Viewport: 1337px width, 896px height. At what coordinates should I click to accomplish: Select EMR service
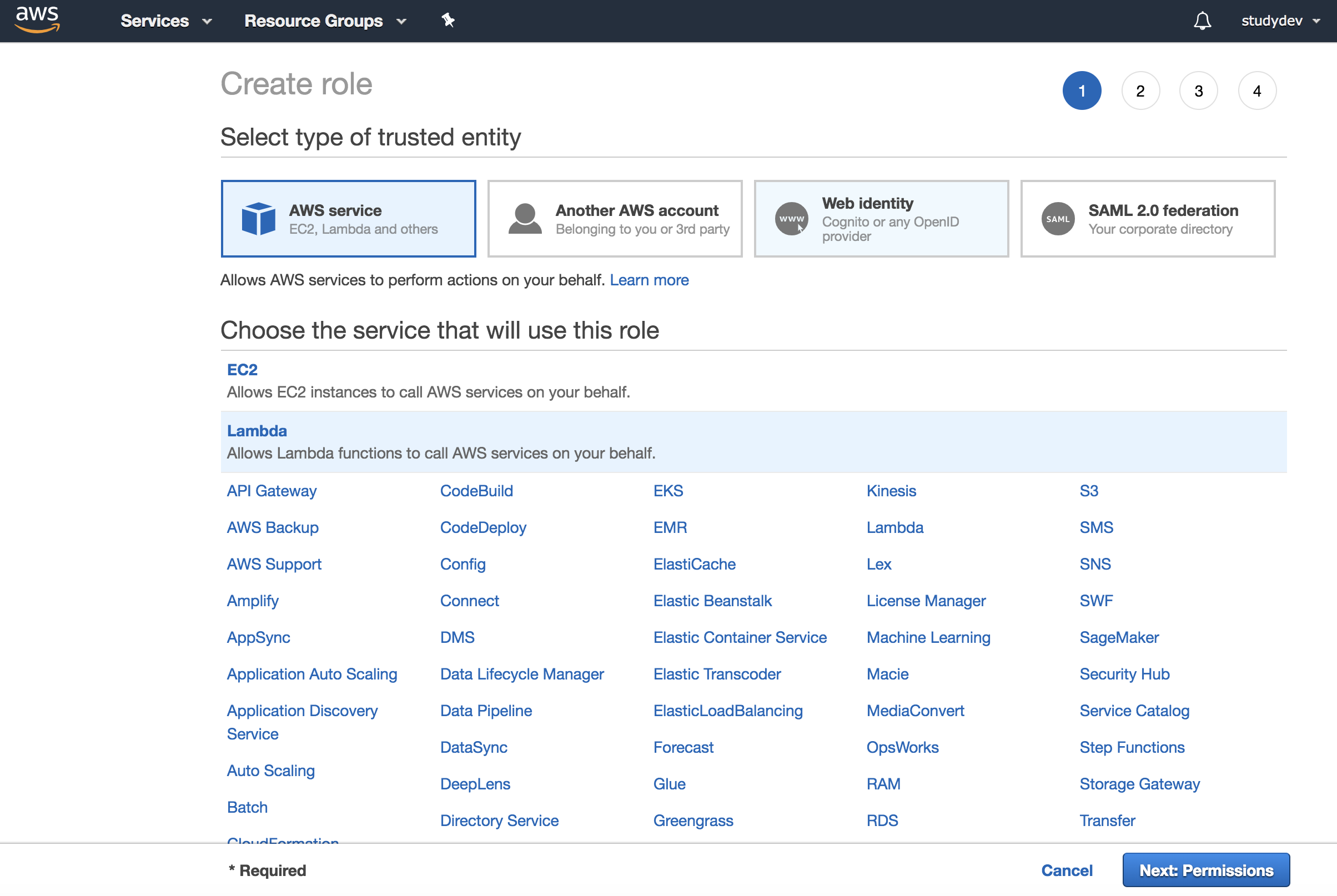(x=670, y=527)
